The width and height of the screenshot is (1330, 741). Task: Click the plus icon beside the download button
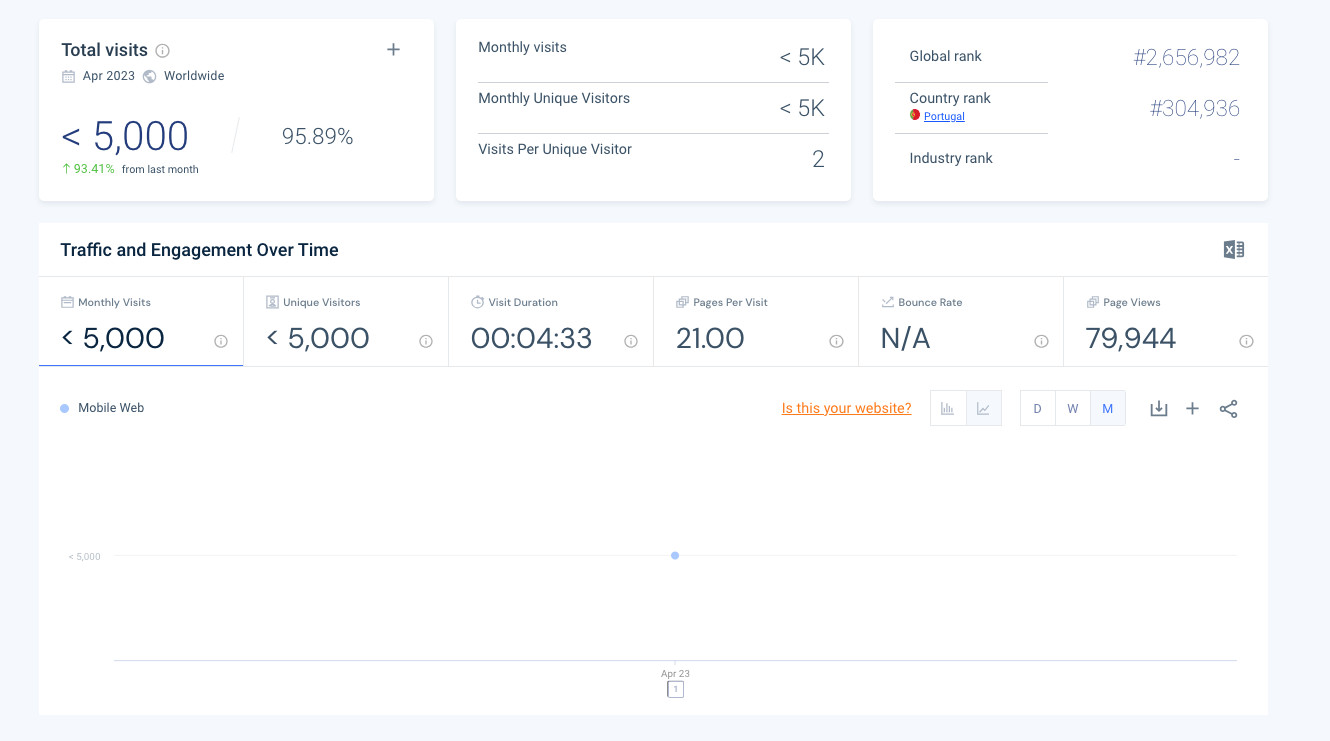[x=1192, y=408]
